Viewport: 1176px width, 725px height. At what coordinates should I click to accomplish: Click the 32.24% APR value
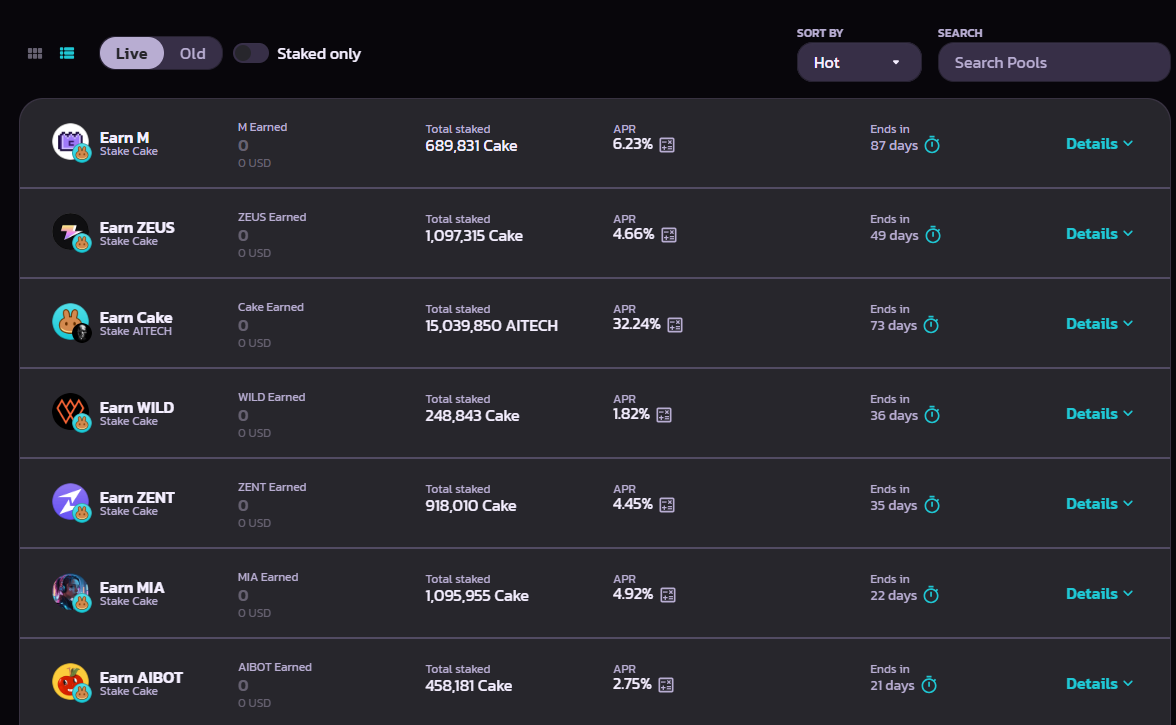click(637, 324)
